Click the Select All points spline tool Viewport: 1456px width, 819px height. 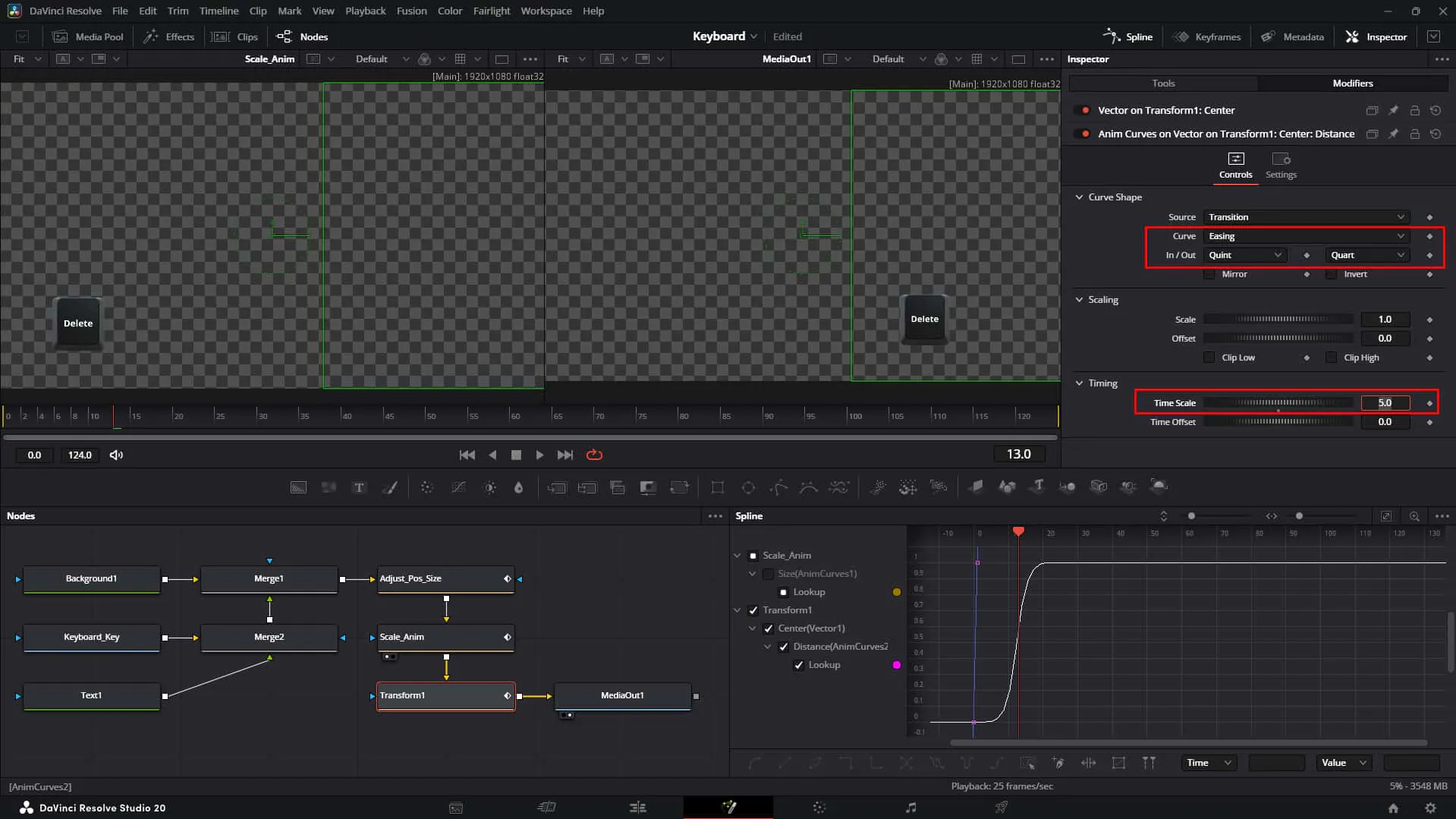tap(1027, 763)
